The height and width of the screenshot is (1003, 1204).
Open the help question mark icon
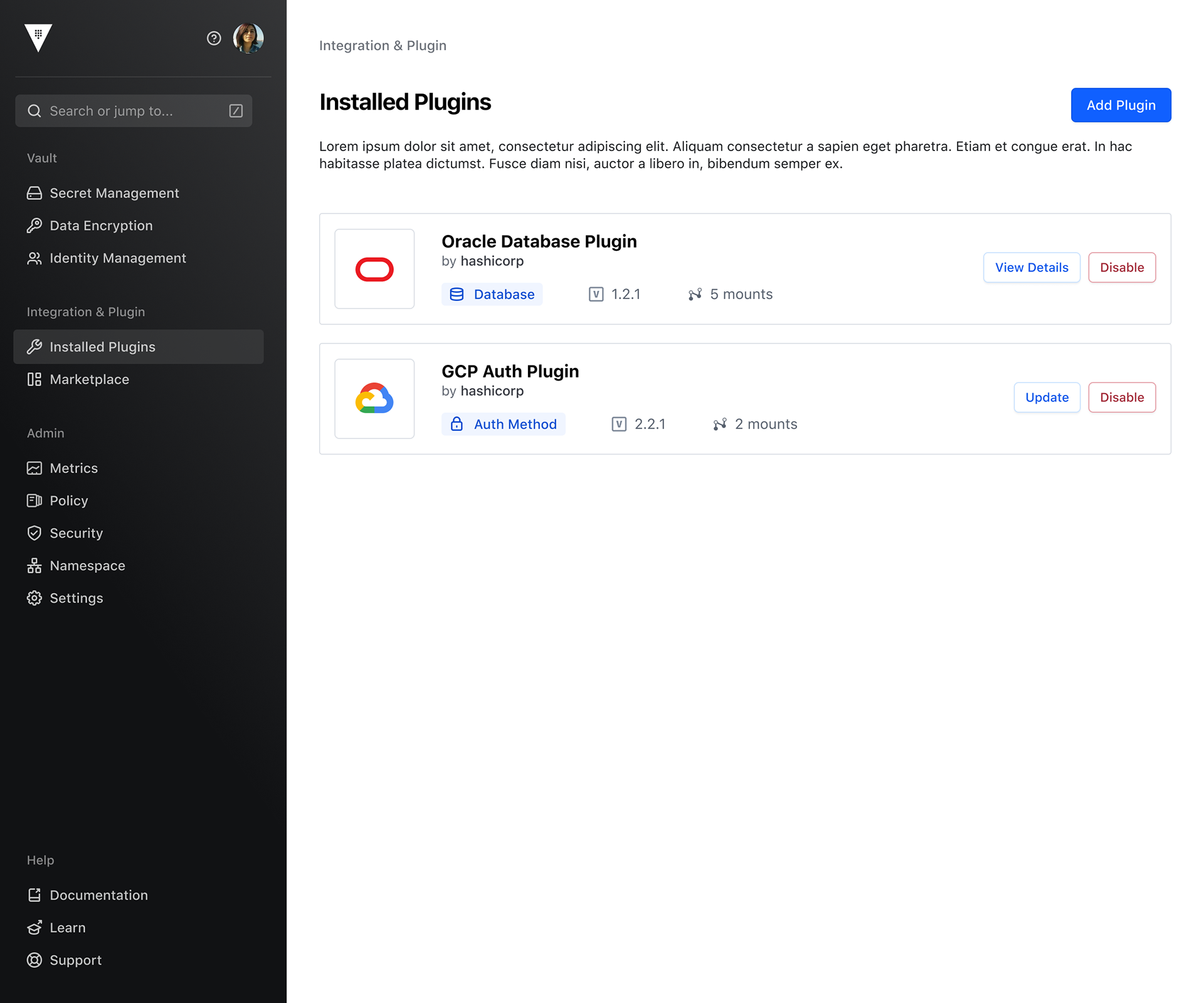point(214,38)
